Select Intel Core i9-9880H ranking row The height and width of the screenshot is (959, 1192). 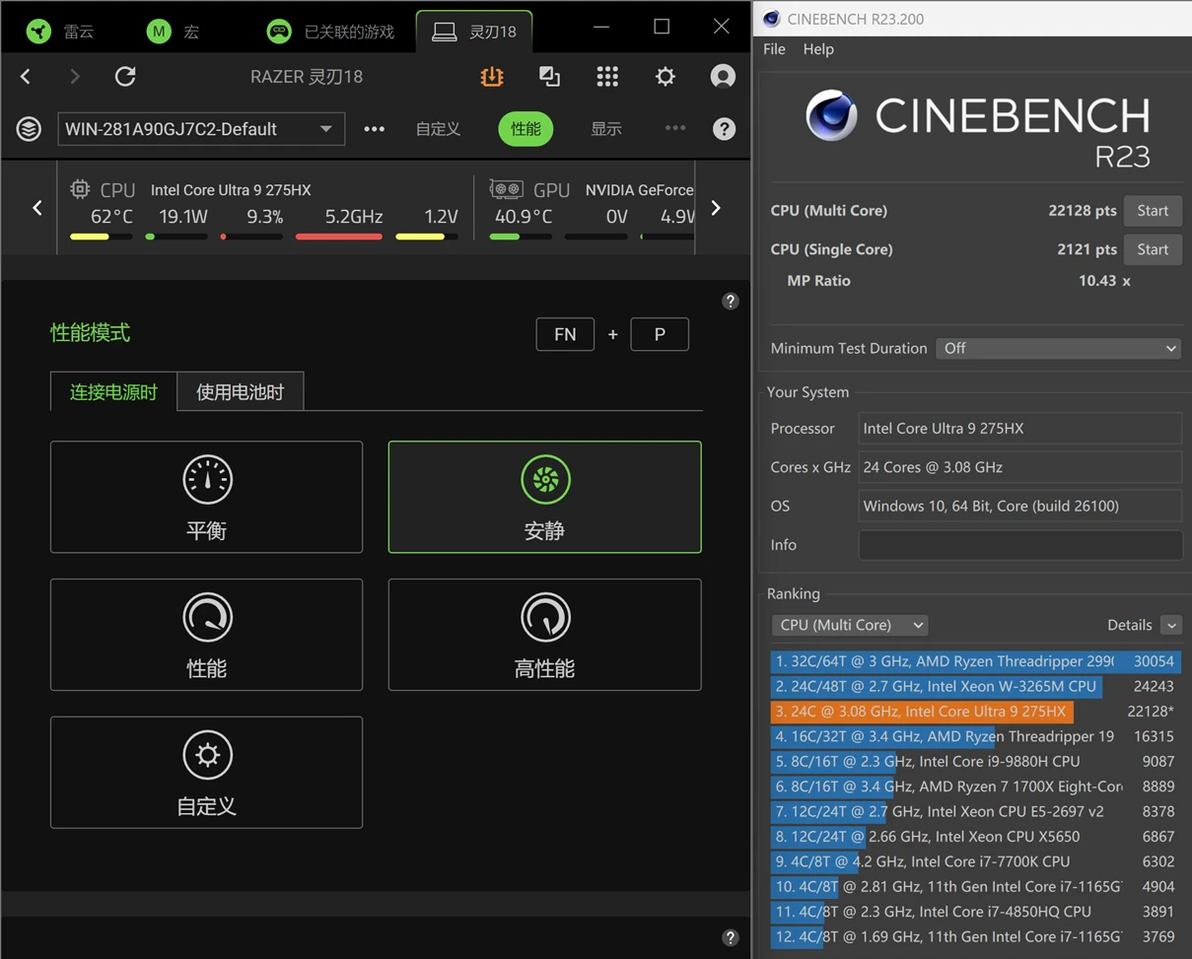[975, 761]
